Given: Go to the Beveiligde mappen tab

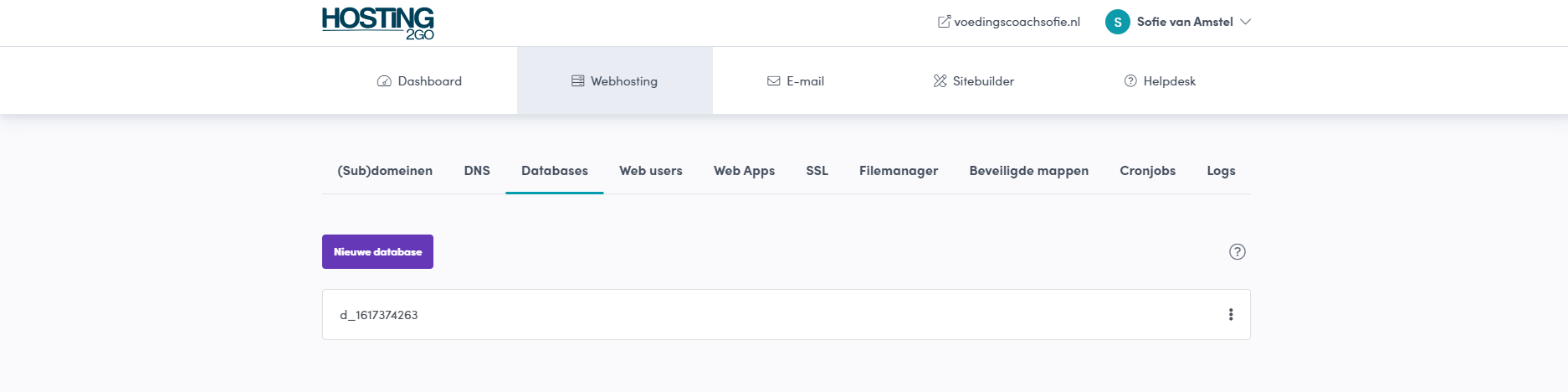Looking at the screenshot, I should point(1028,171).
